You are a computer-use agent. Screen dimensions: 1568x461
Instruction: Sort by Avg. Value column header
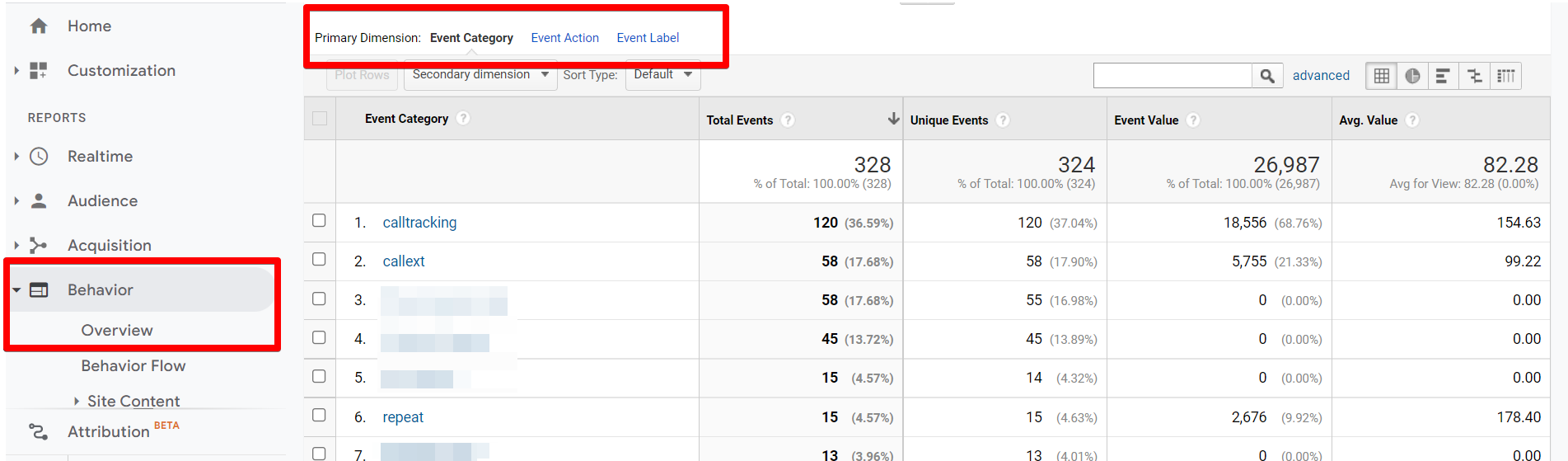pos(1368,120)
